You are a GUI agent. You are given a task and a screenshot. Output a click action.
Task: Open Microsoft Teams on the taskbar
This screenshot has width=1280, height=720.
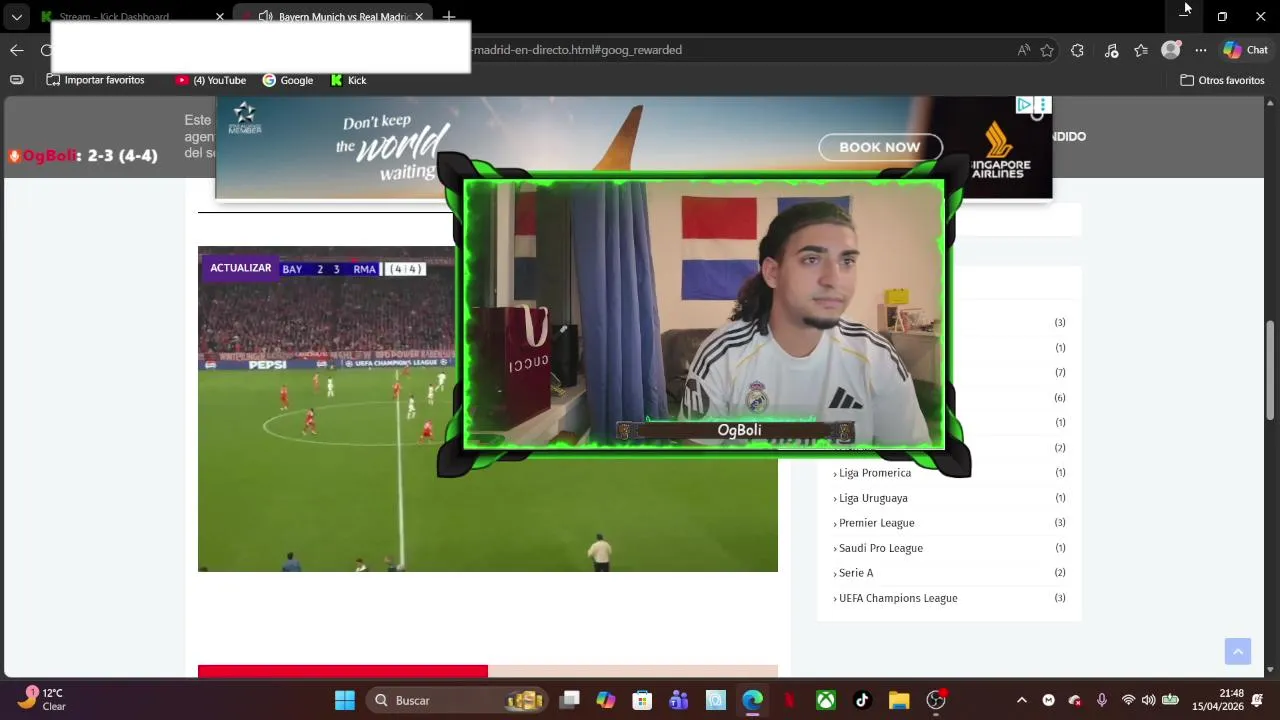point(679,700)
